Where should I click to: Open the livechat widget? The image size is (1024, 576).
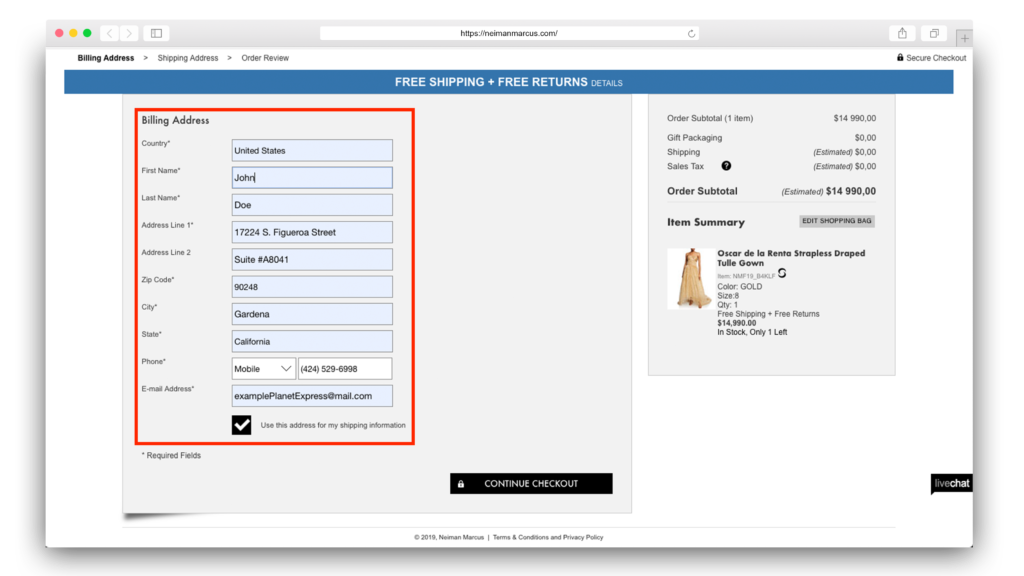coord(952,484)
